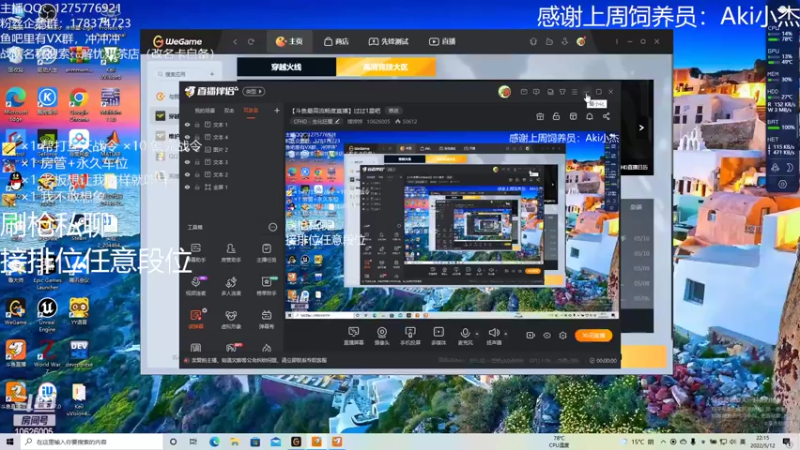Open the notification bell icon
The height and width of the screenshot is (450, 800).
[589, 116]
